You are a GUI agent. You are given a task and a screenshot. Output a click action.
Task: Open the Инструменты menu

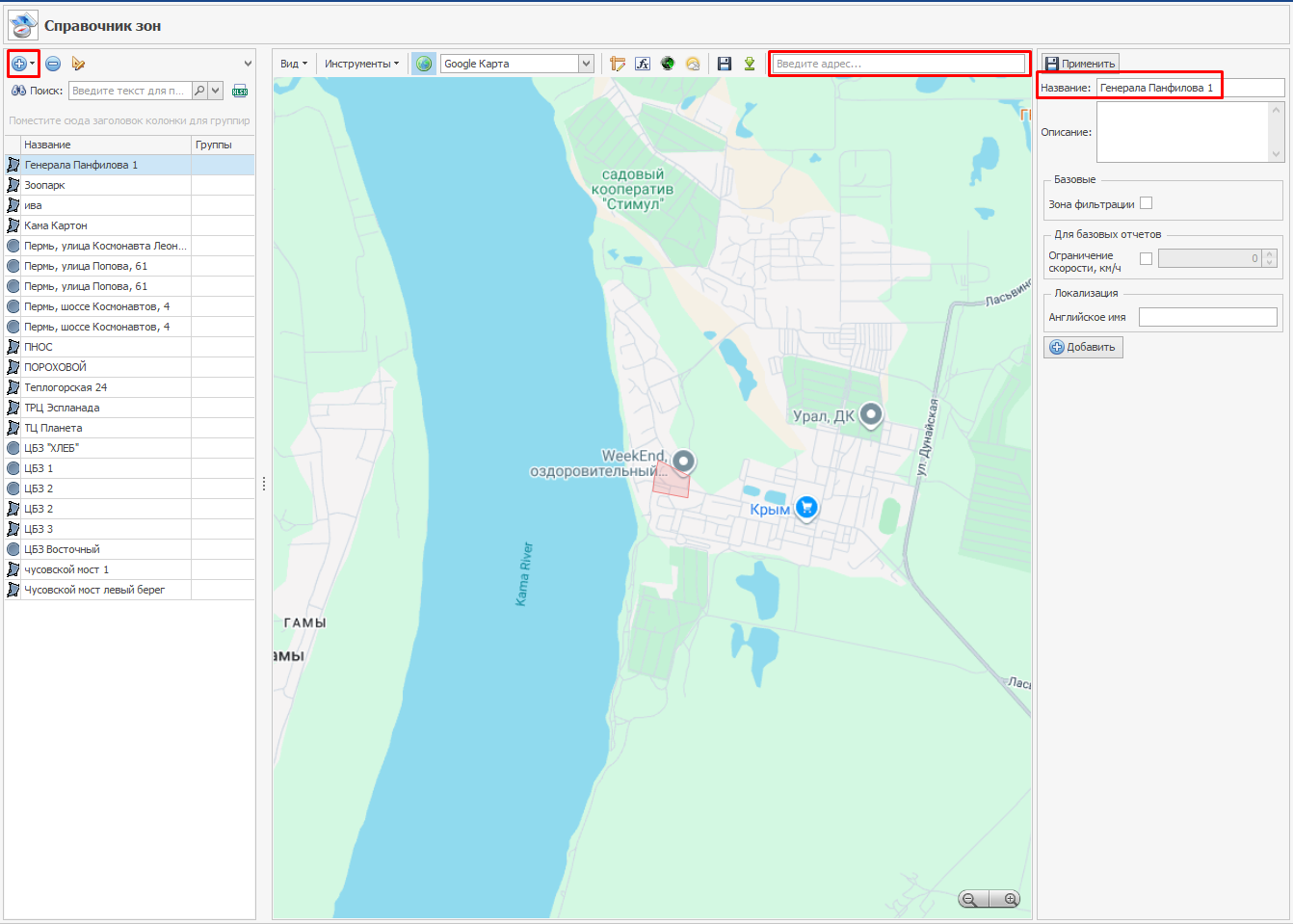[x=361, y=64]
